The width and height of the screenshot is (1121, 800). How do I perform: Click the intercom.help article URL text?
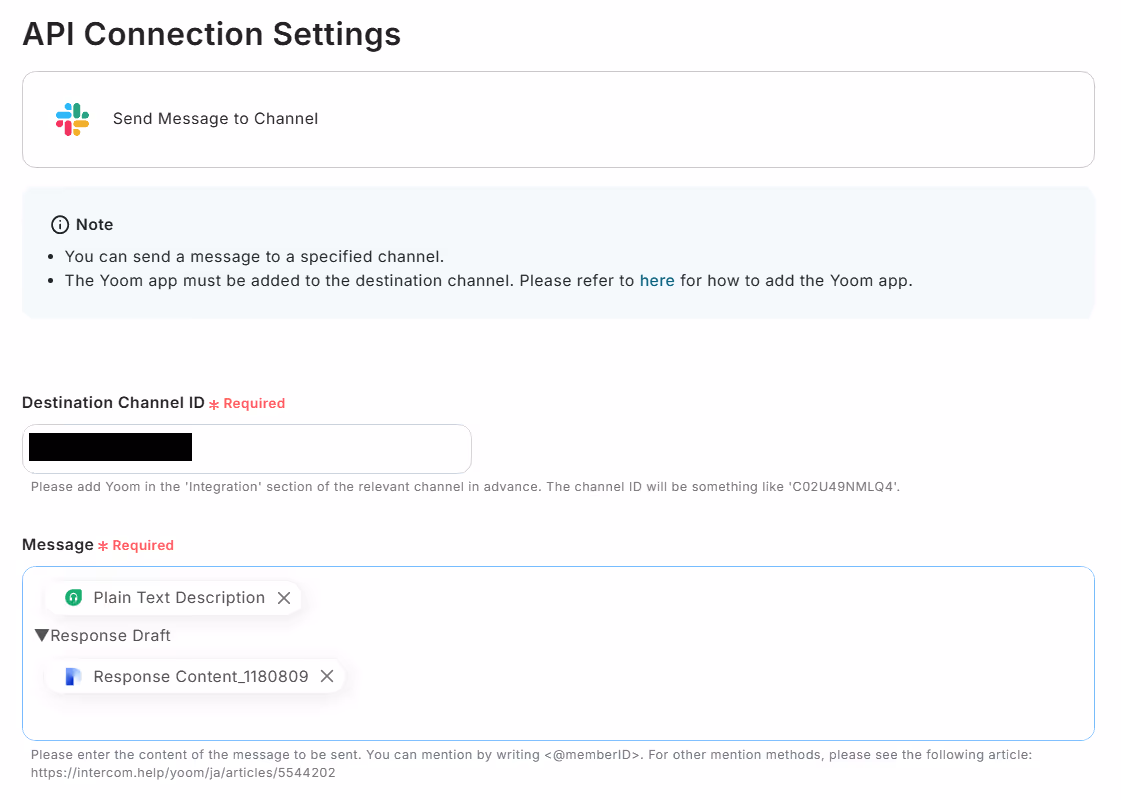point(183,773)
